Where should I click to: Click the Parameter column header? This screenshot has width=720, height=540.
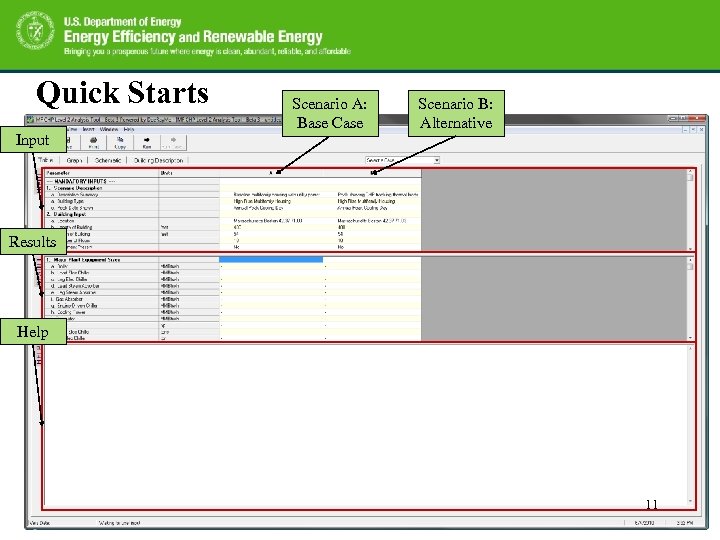tap(101, 173)
